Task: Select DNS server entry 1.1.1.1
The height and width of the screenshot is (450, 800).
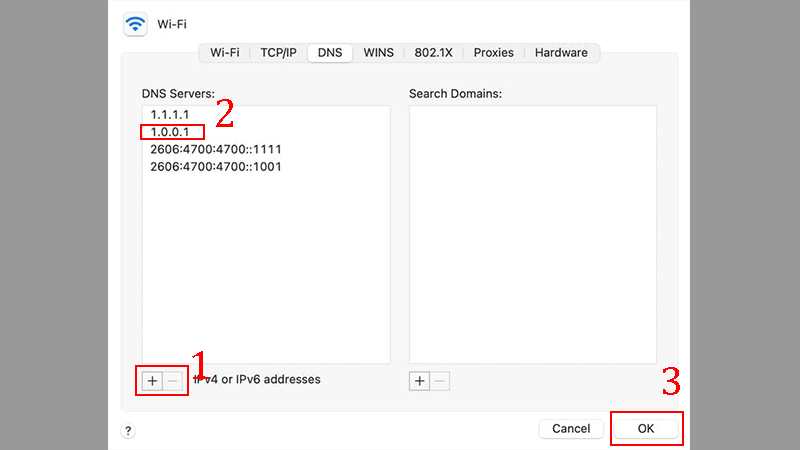Action: tap(171, 115)
